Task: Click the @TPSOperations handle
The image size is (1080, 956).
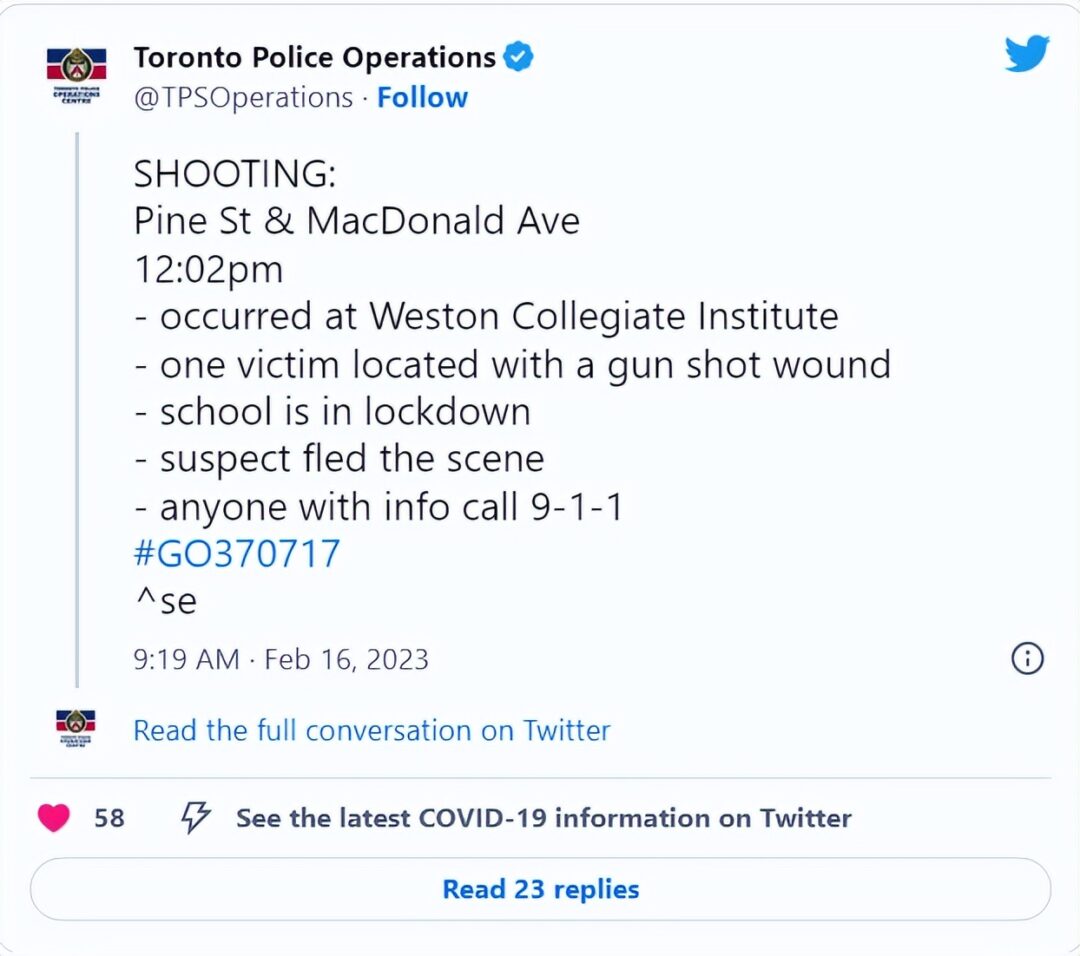Action: (x=243, y=98)
